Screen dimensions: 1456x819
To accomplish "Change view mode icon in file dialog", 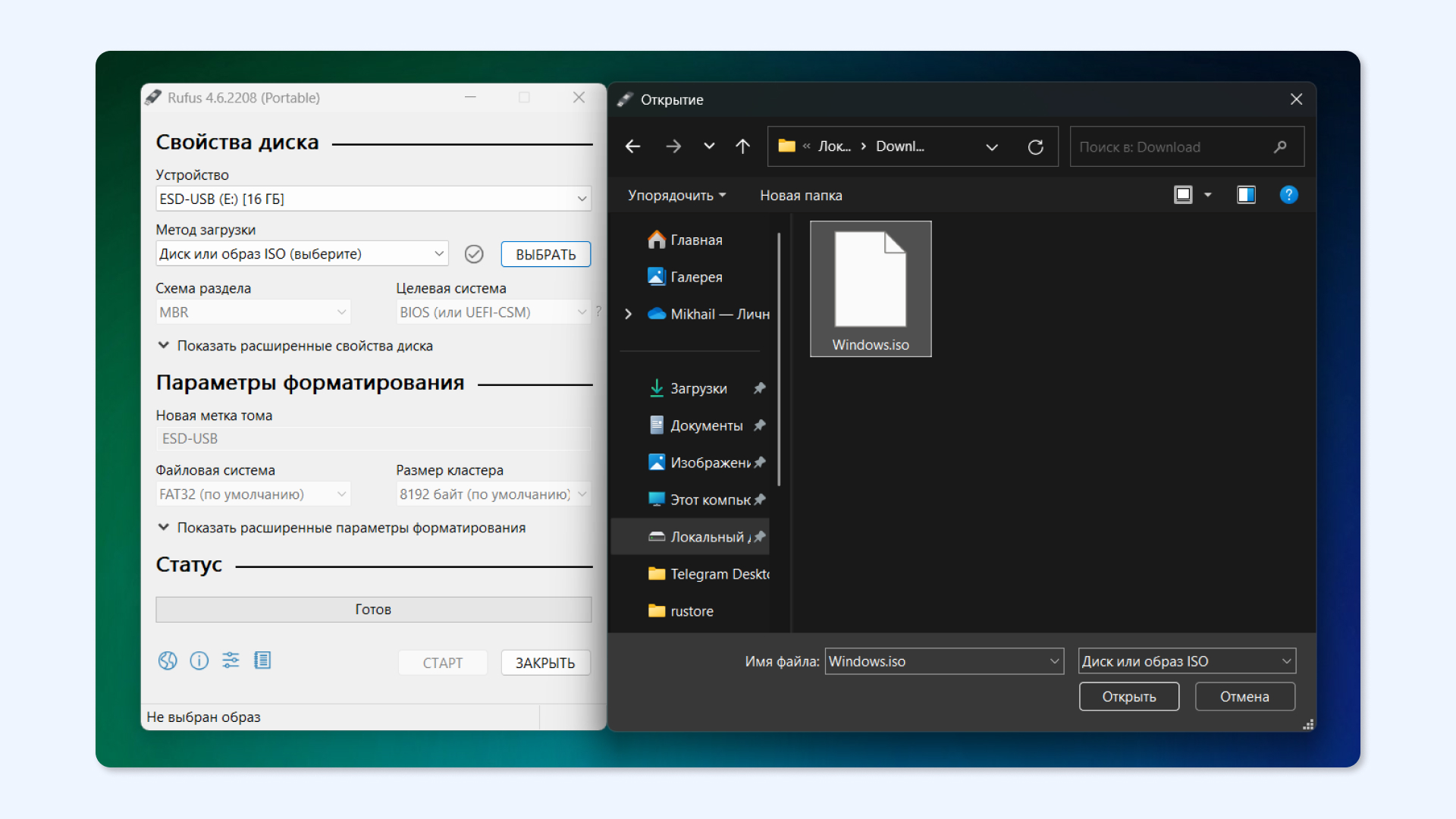I will [1183, 195].
